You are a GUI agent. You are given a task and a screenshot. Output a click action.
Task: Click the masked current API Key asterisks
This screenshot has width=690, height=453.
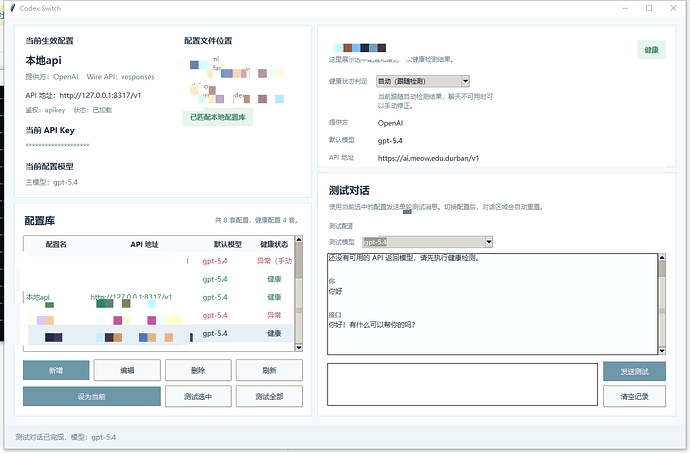coord(57,145)
